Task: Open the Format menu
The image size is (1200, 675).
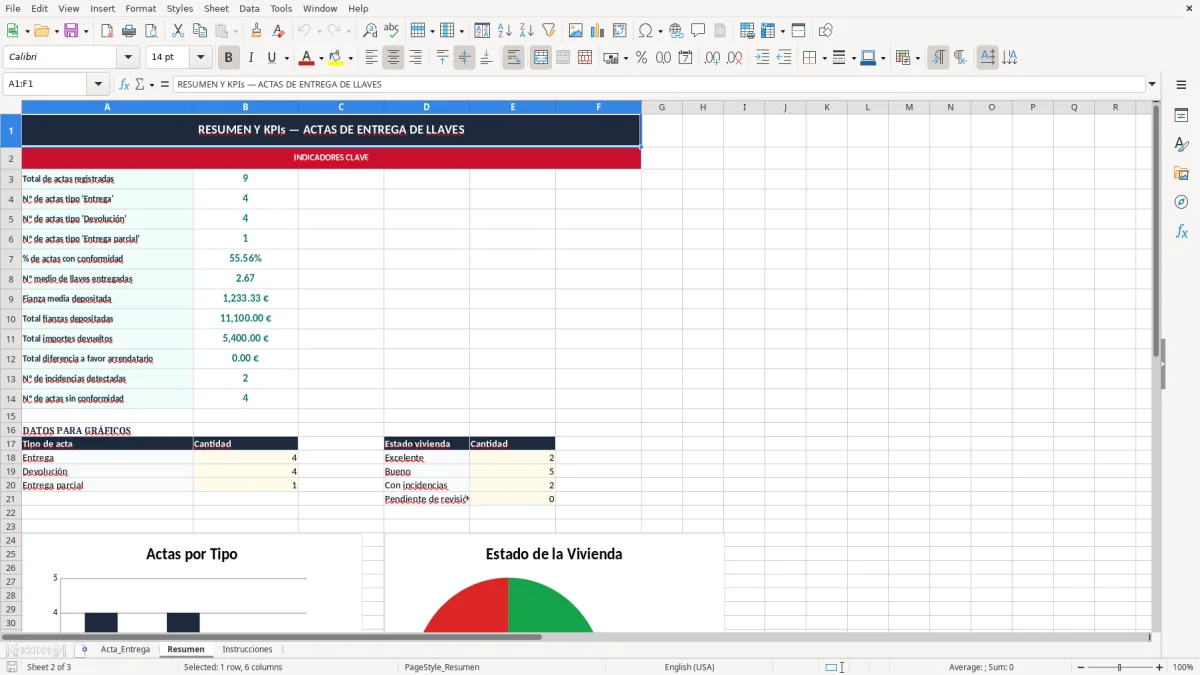Action: [x=140, y=8]
